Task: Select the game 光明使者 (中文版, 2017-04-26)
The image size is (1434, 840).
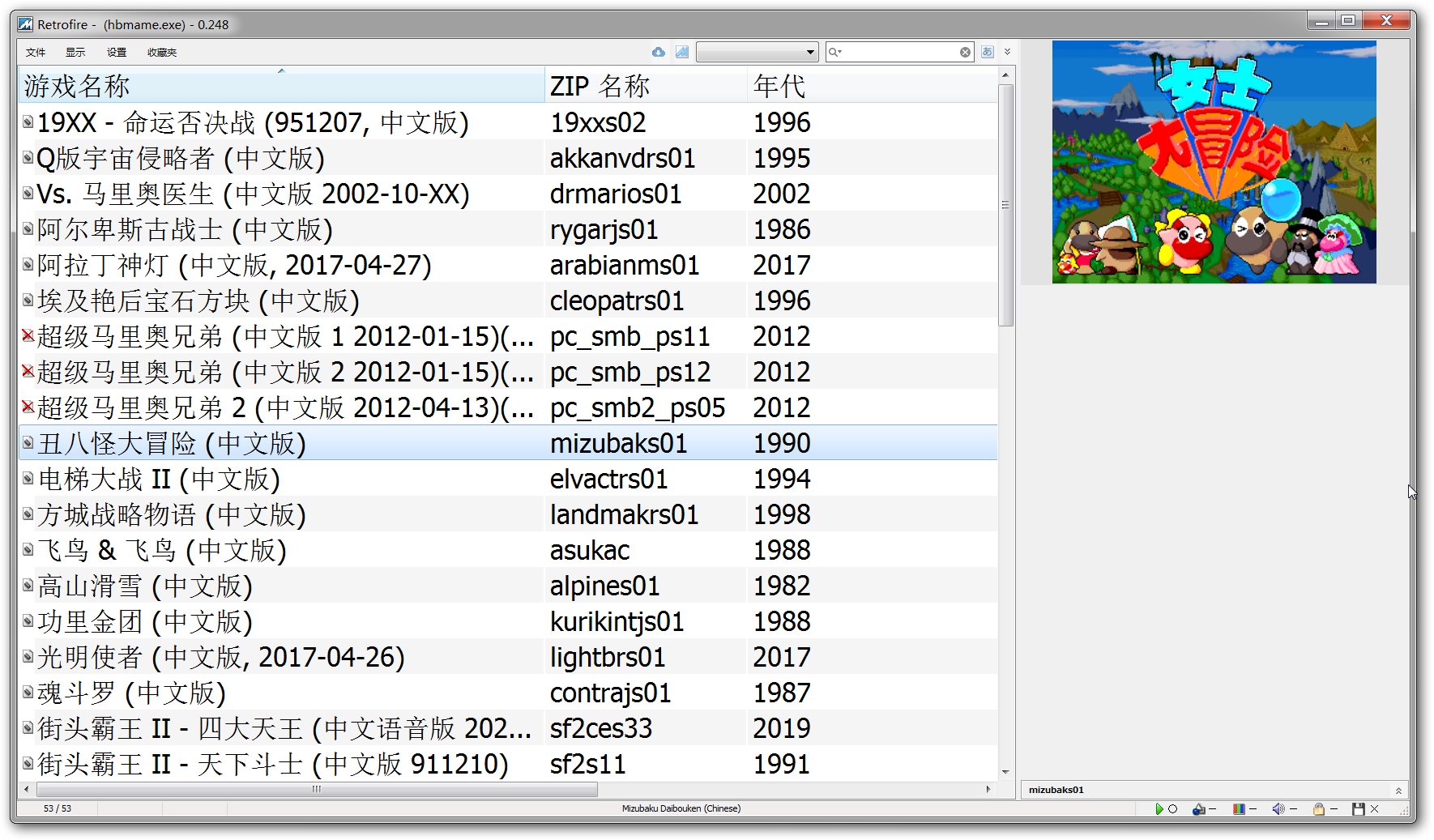Action: click(x=221, y=657)
